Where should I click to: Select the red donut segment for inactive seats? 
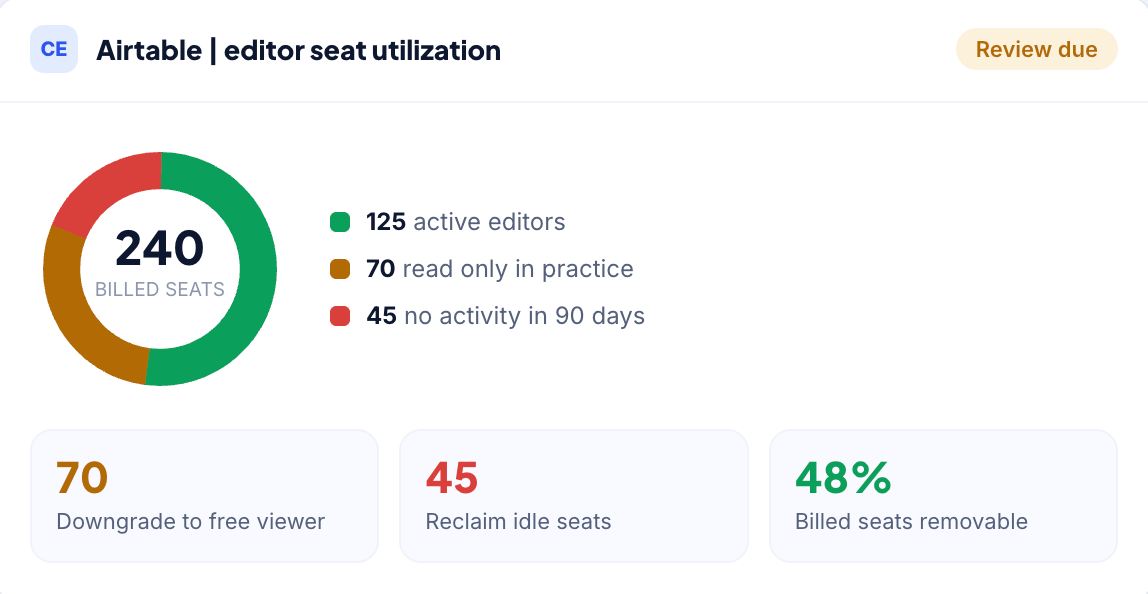coord(102,189)
